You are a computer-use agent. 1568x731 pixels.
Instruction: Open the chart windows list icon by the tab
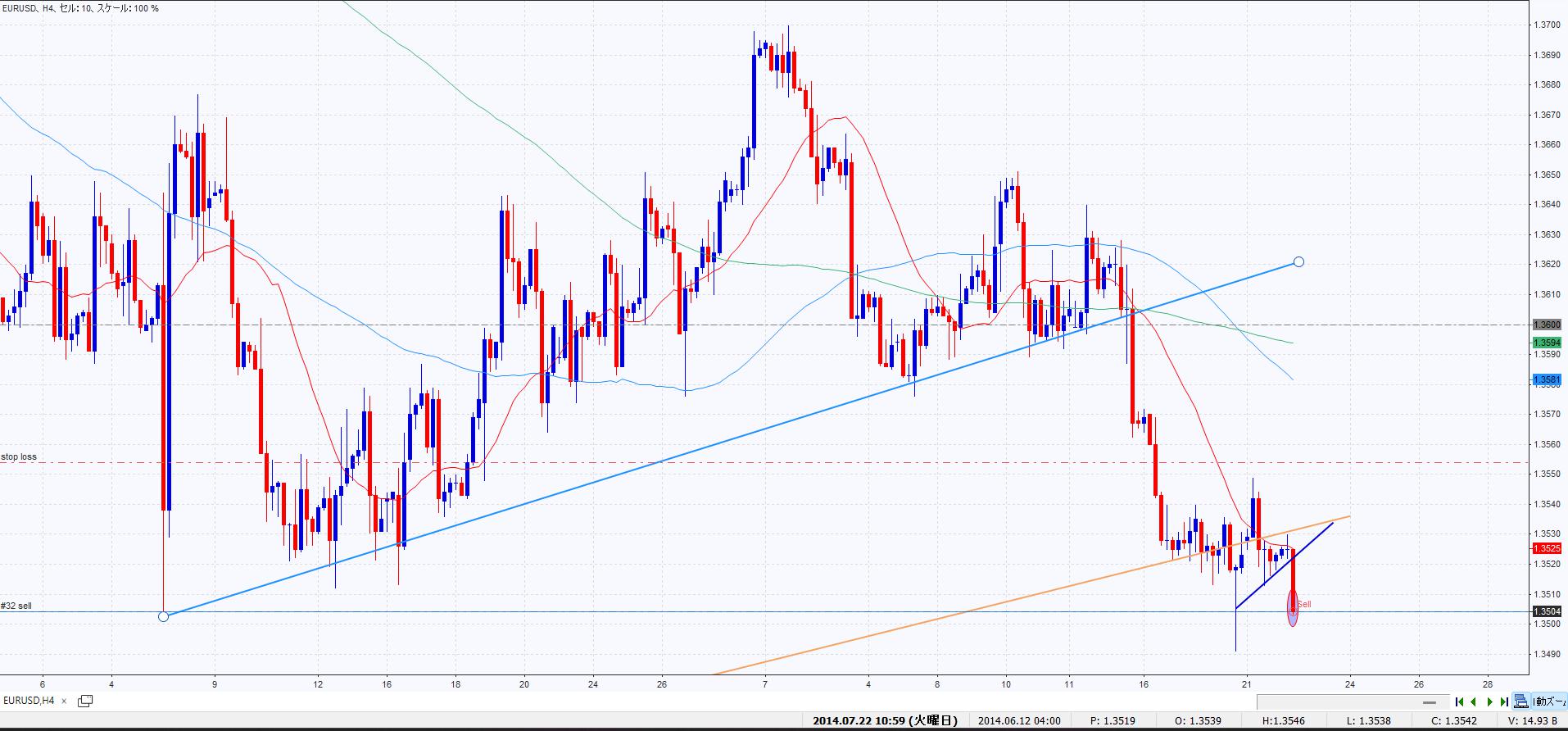84,701
